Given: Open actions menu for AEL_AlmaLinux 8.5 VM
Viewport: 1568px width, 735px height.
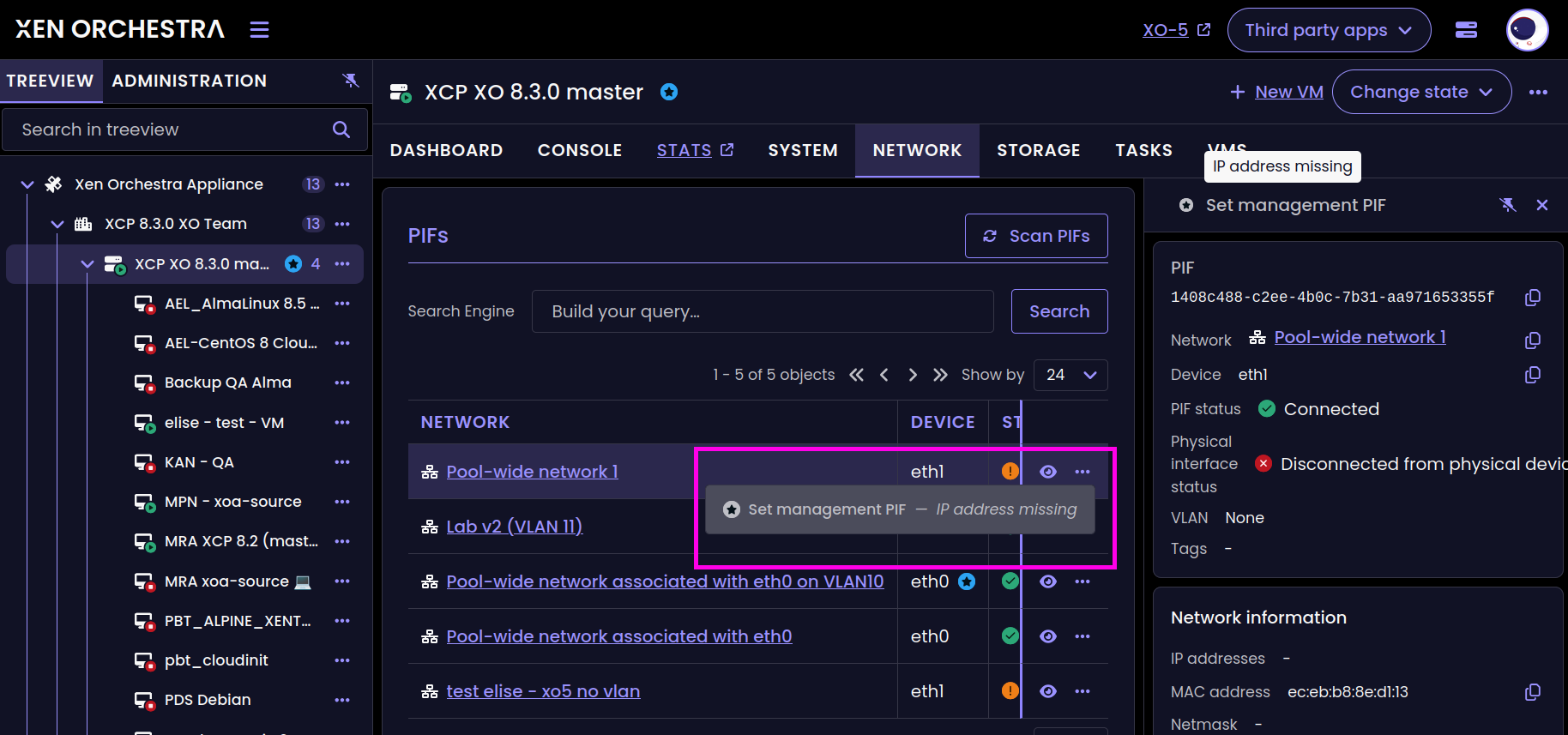Looking at the screenshot, I should (342, 304).
